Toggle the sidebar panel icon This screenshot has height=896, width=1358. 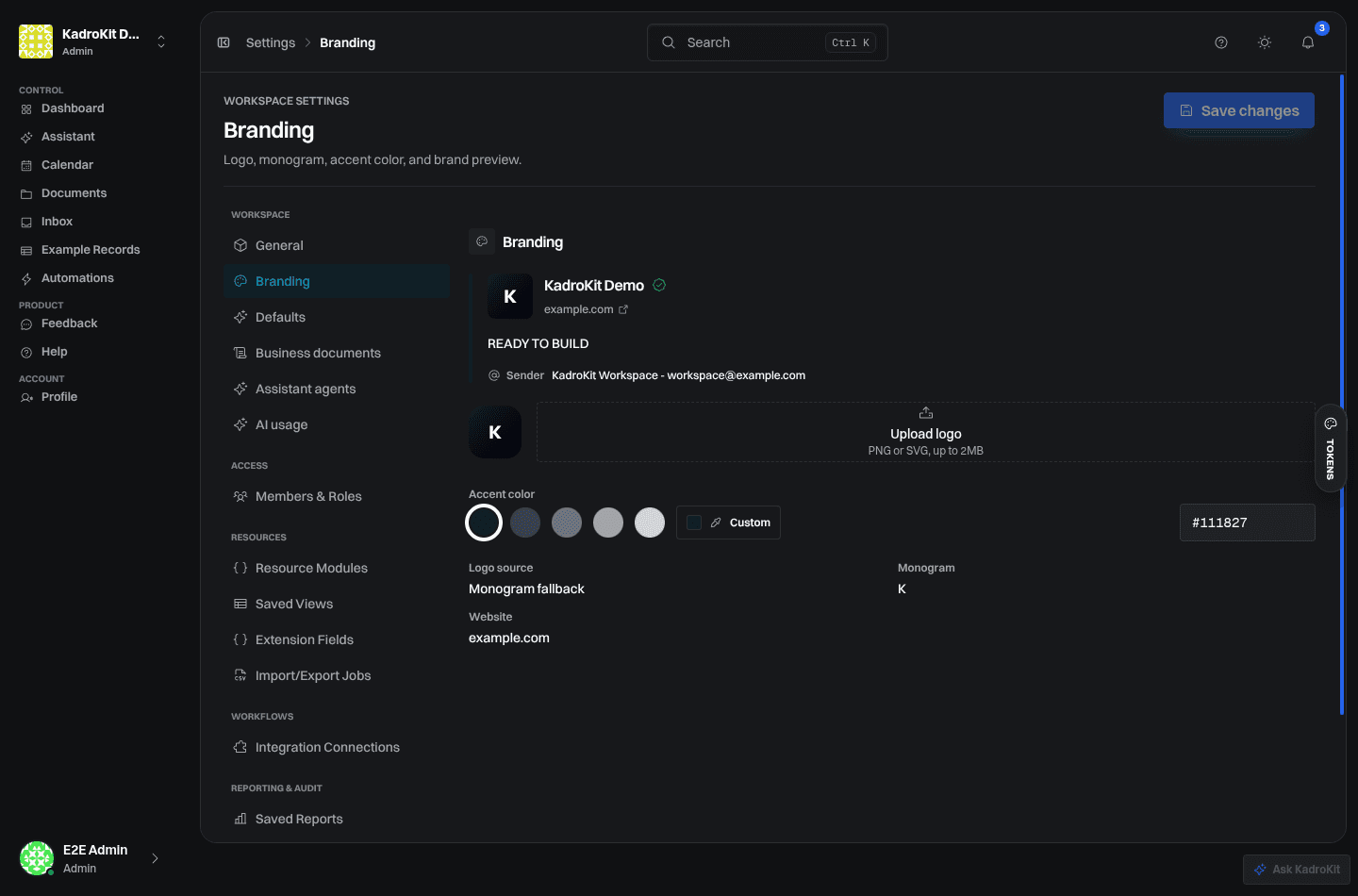coord(224,42)
